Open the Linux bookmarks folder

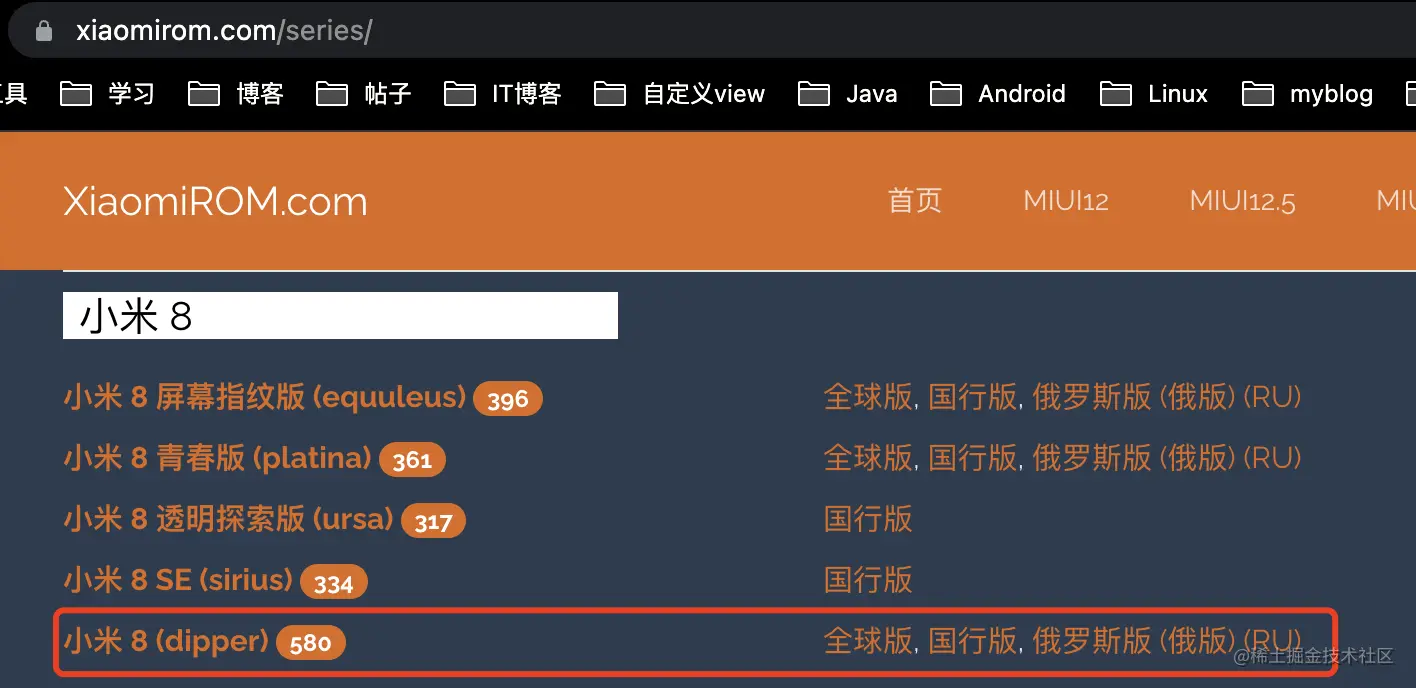(1177, 93)
